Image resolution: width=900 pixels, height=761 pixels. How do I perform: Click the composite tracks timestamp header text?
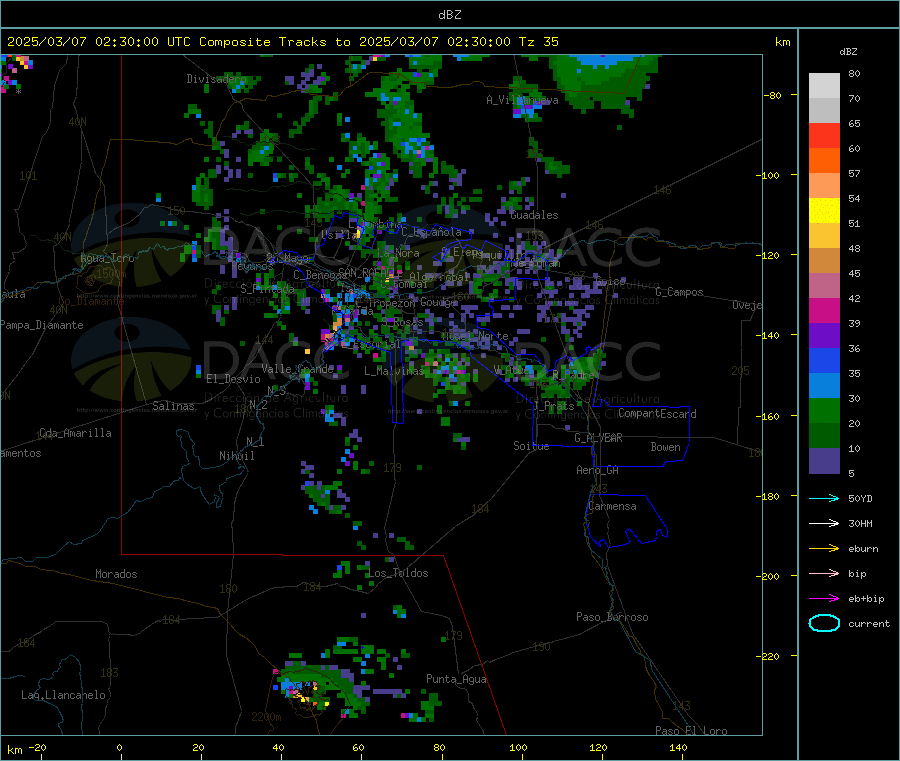282,42
